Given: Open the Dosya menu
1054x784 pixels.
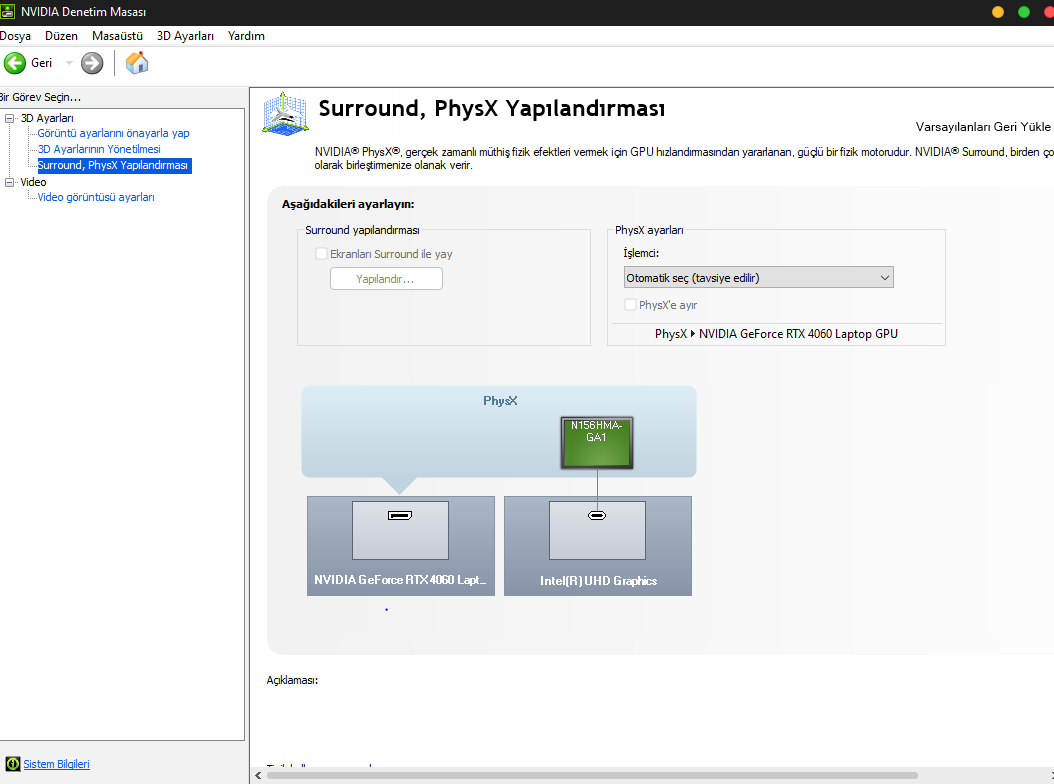Looking at the screenshot, I should tap(15, 36).
